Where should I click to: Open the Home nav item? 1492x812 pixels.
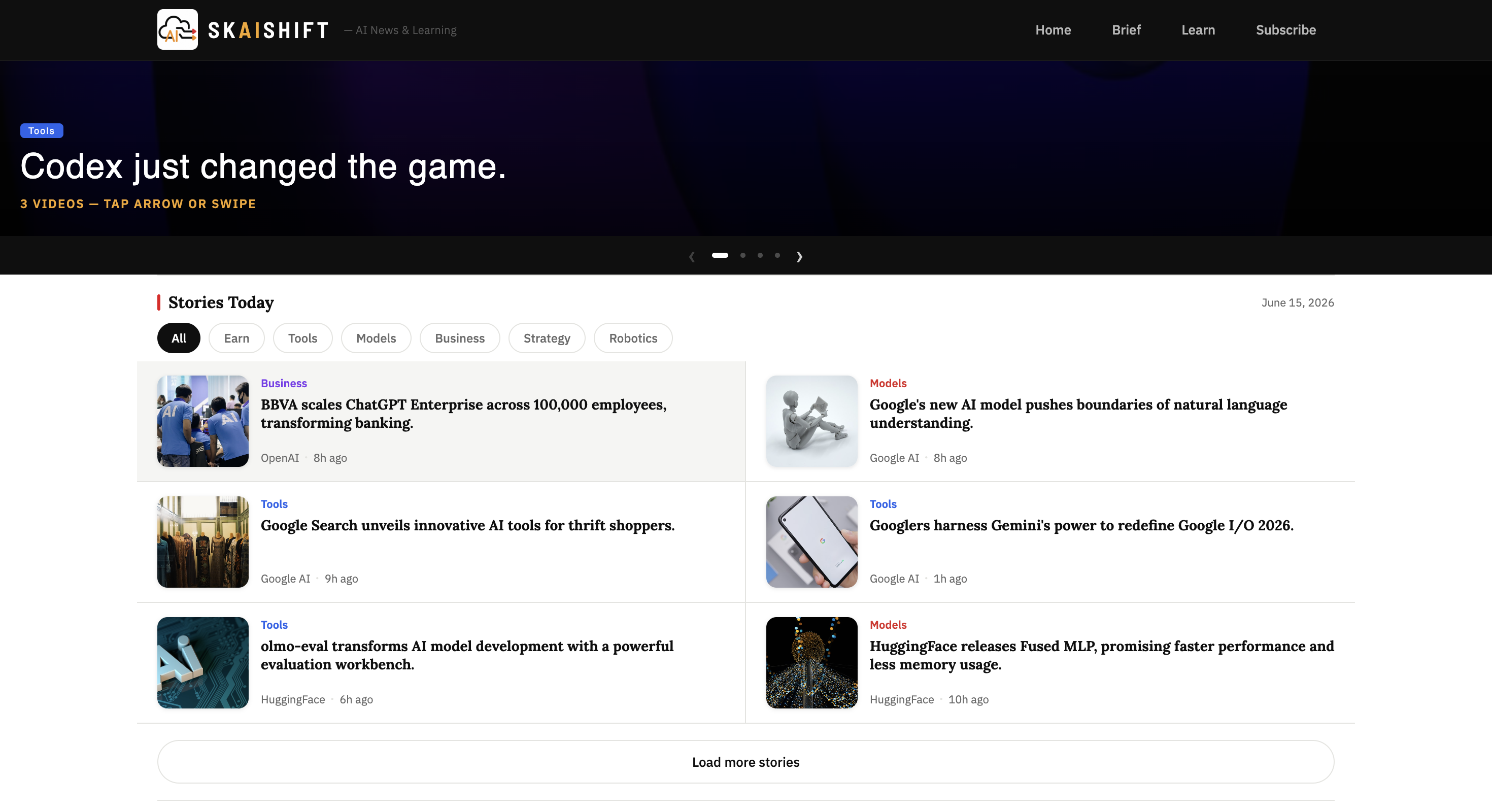pyautogui.click(x=1053, y=30)
